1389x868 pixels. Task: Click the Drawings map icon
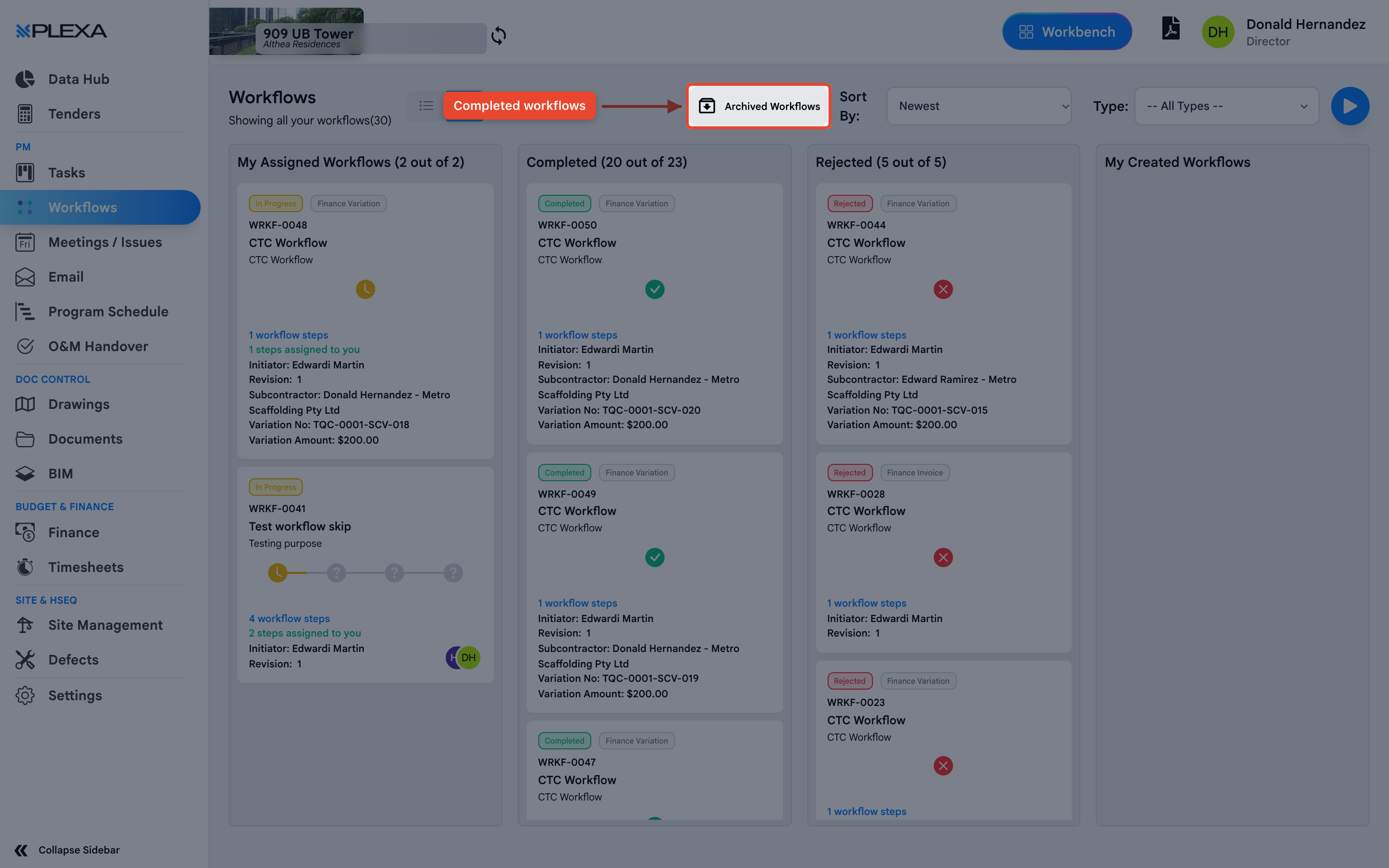tap(25, 404)
